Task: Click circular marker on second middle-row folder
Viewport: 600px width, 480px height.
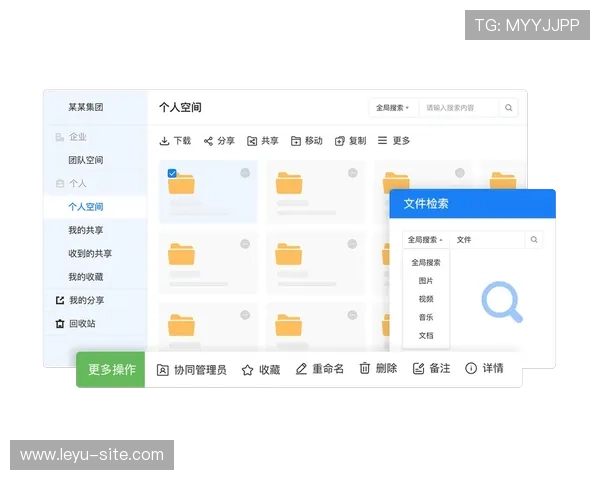Action: click(x=352, y=244)
